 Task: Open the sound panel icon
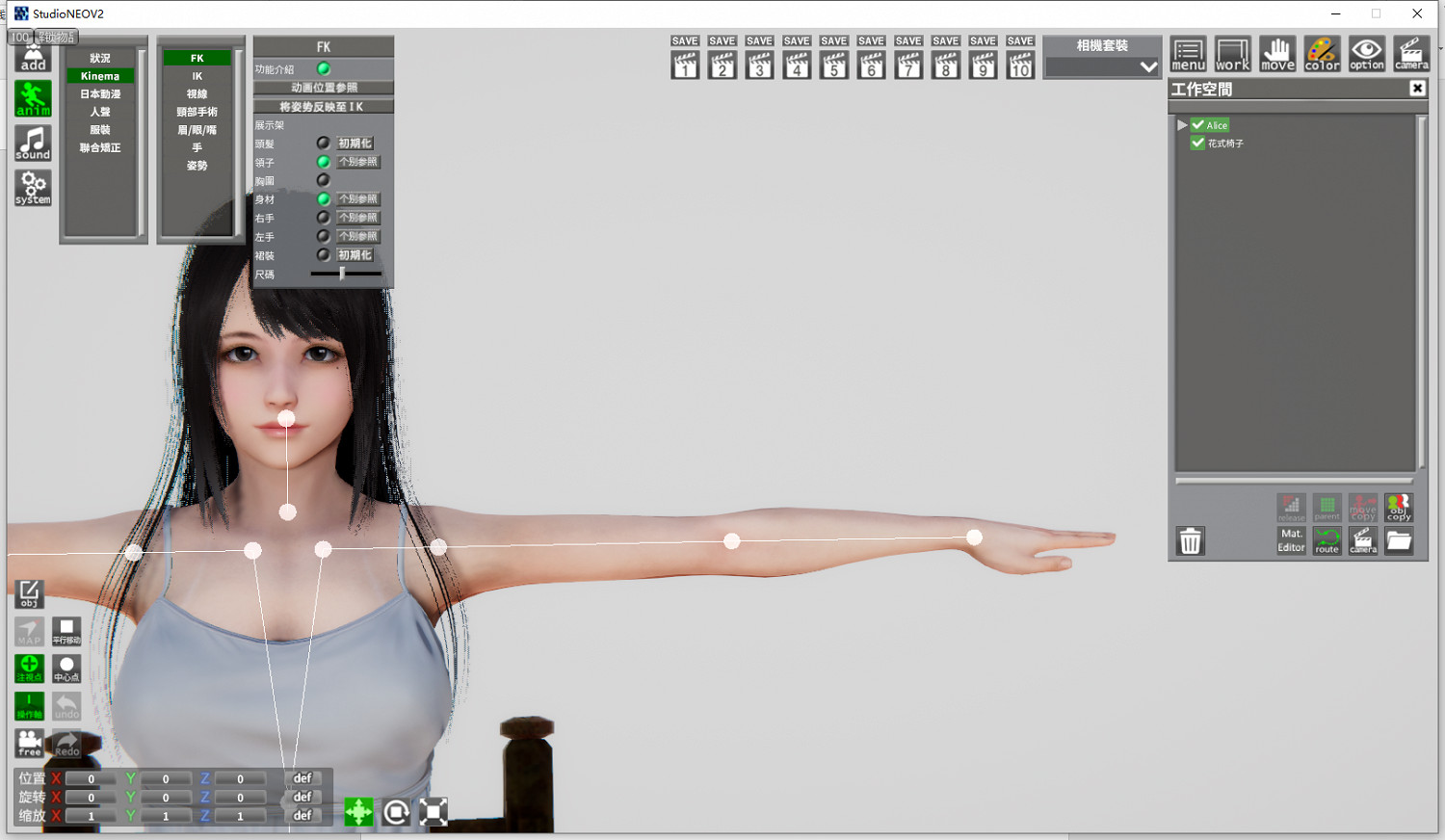click(x=33, y=144)
